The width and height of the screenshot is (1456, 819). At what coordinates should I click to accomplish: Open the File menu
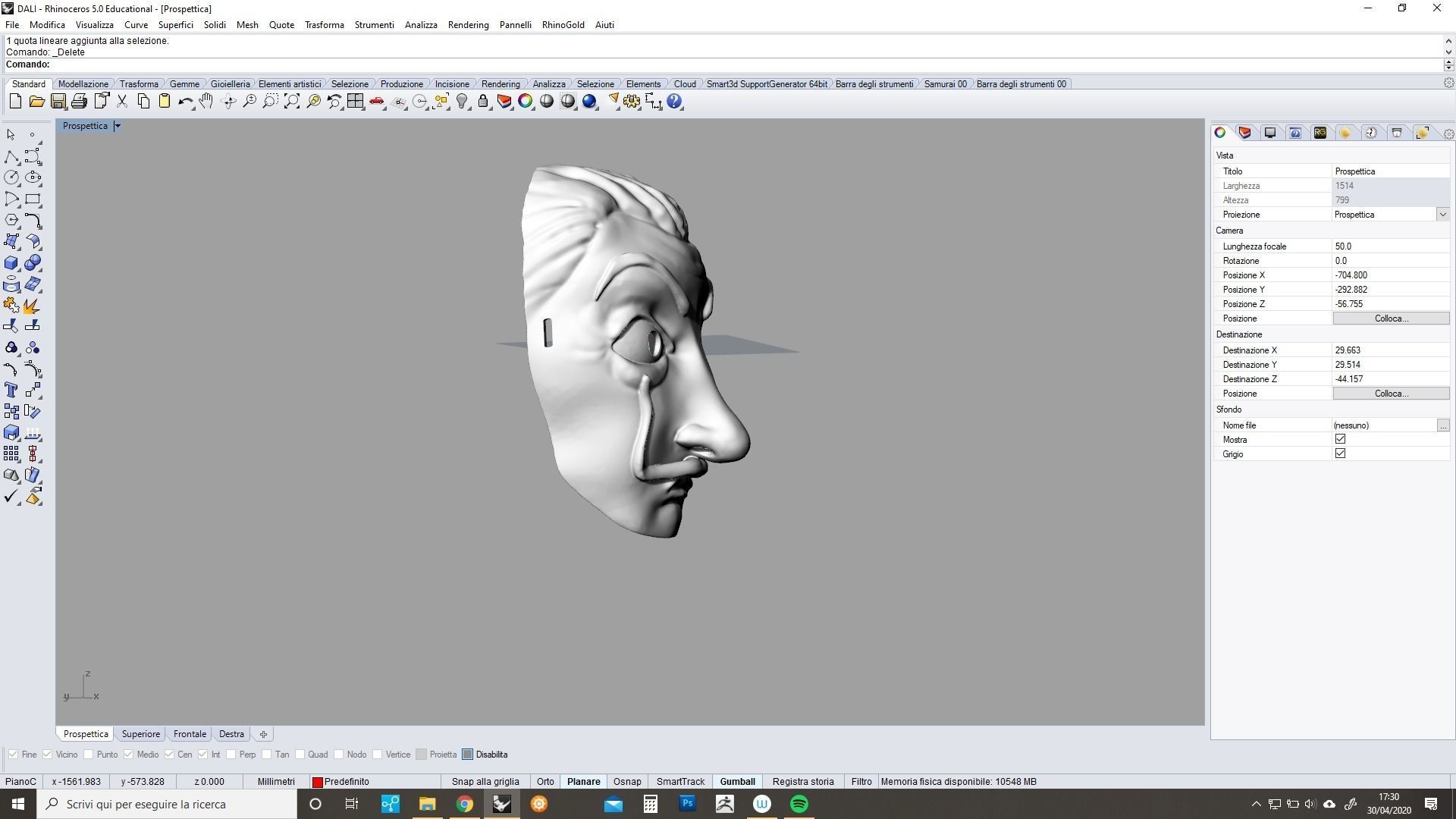tap(12, 25)
